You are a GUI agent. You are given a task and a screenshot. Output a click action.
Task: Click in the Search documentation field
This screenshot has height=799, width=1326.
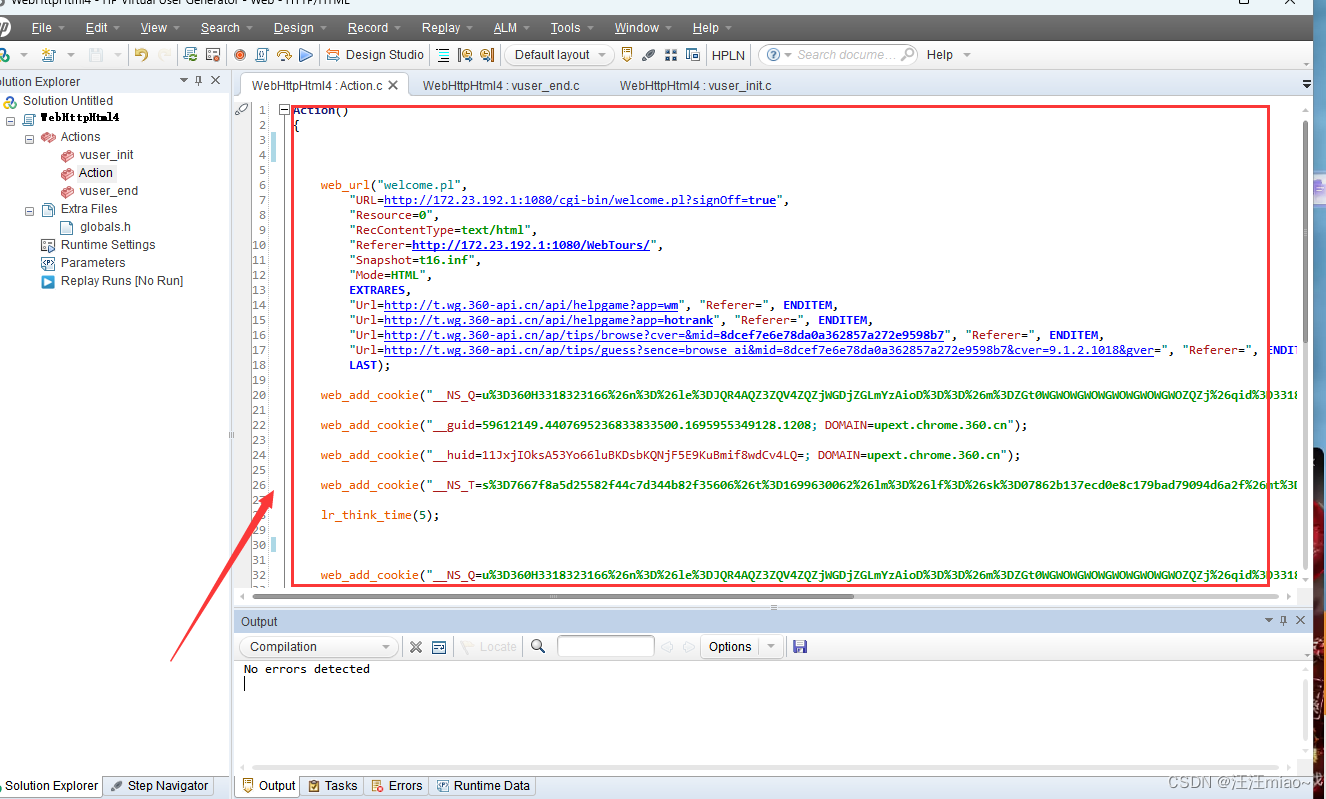point(846,55)
